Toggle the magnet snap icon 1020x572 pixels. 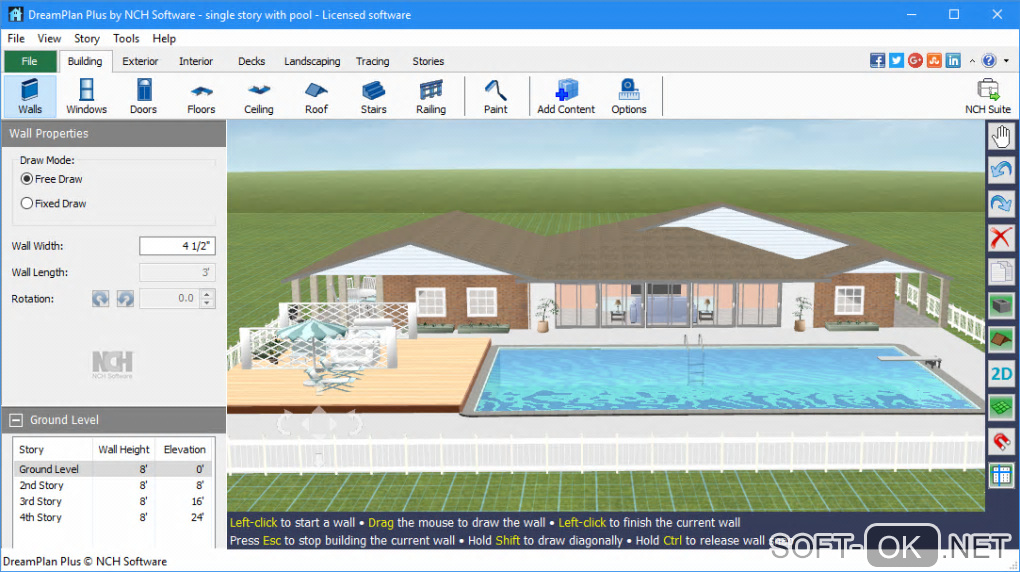(x=1001, y=441)
